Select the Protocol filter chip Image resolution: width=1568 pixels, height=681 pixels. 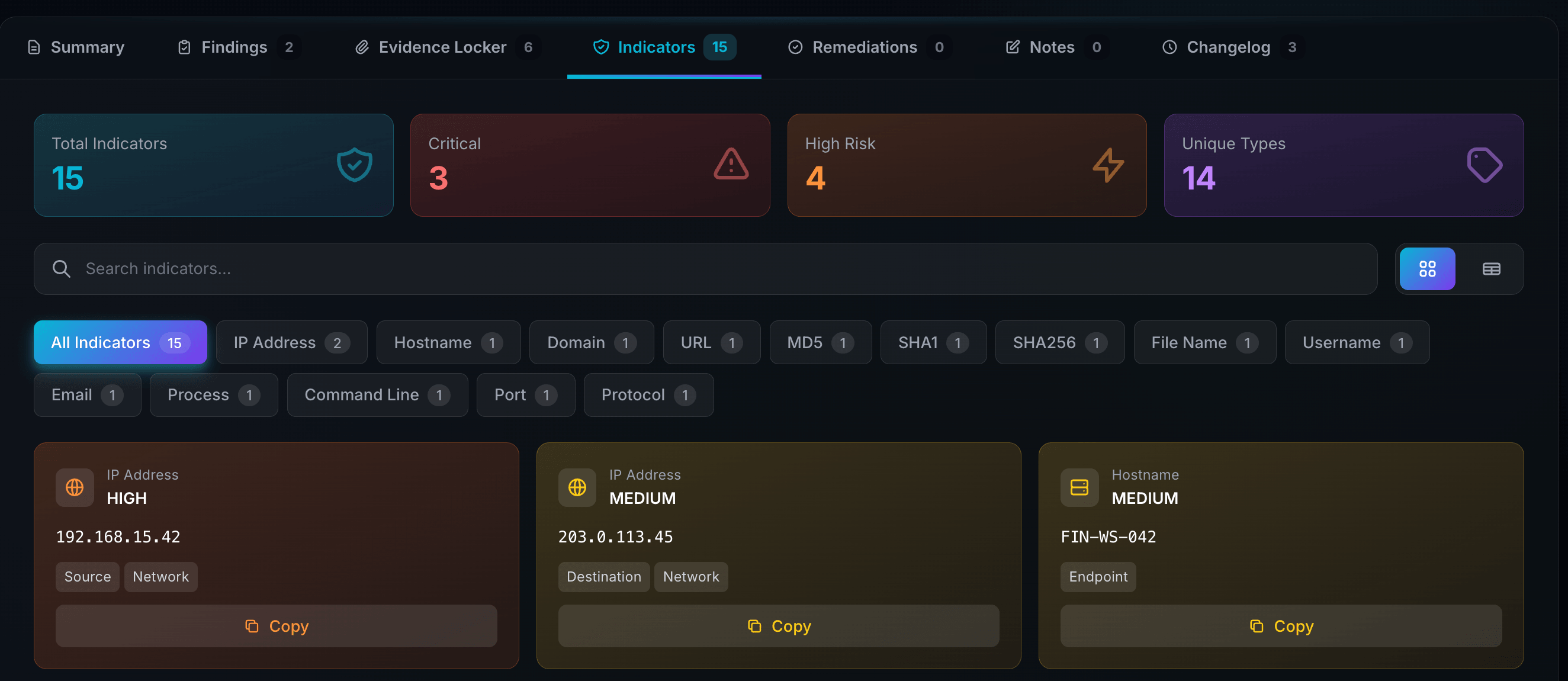pyautogui.click(x=648, y=394)
